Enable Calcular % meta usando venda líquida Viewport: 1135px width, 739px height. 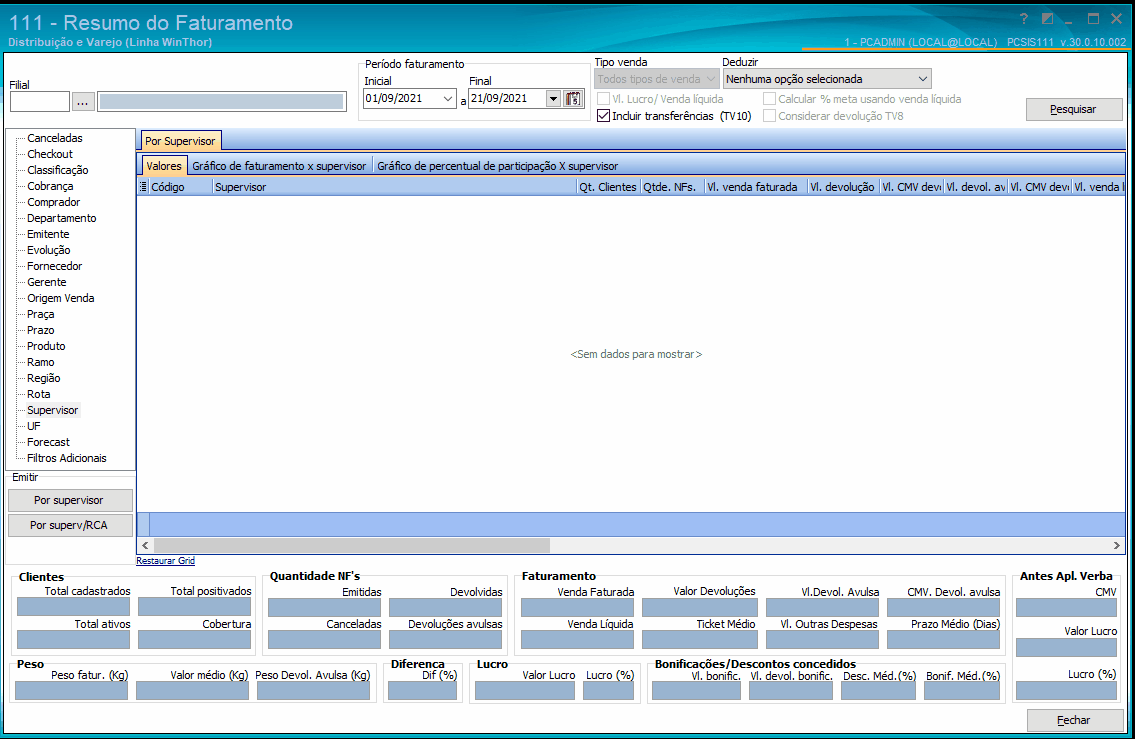point(769,98)
